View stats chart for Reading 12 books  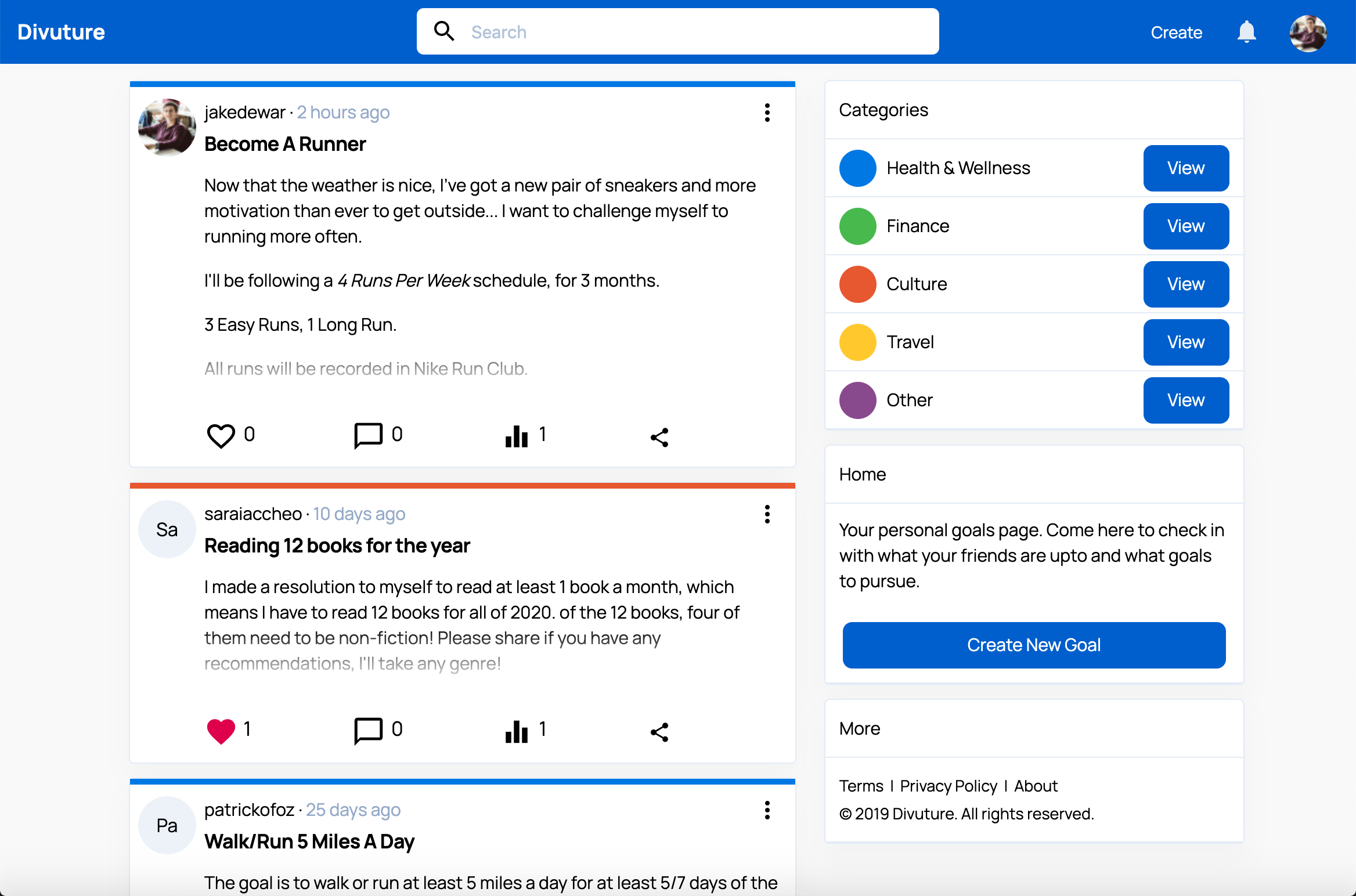point(517,731)
